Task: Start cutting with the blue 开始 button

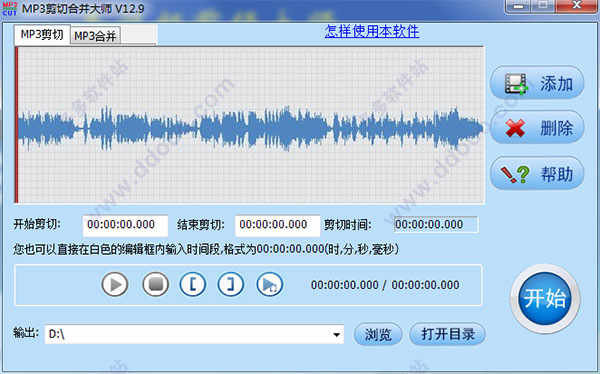Action: [545, 299]
